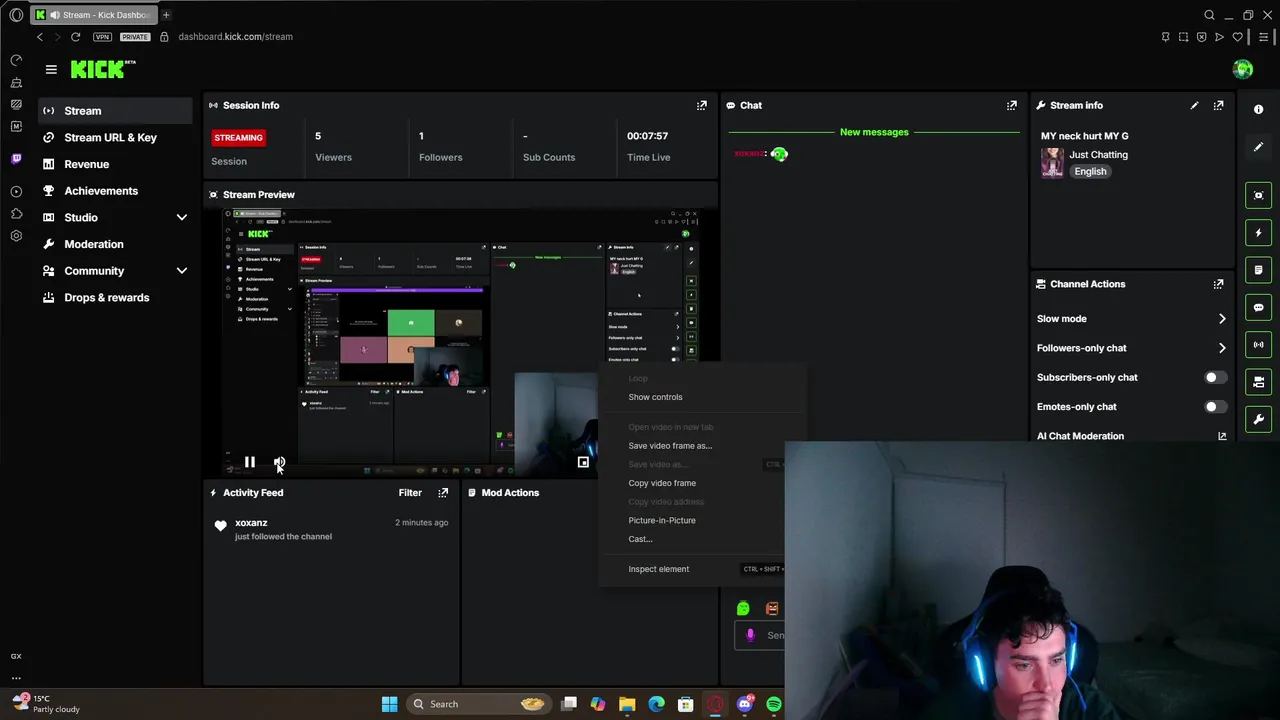The width and height of the screenshot is (1280, 720).
Task: Go back using the browser back arrow
Action: 40,37
